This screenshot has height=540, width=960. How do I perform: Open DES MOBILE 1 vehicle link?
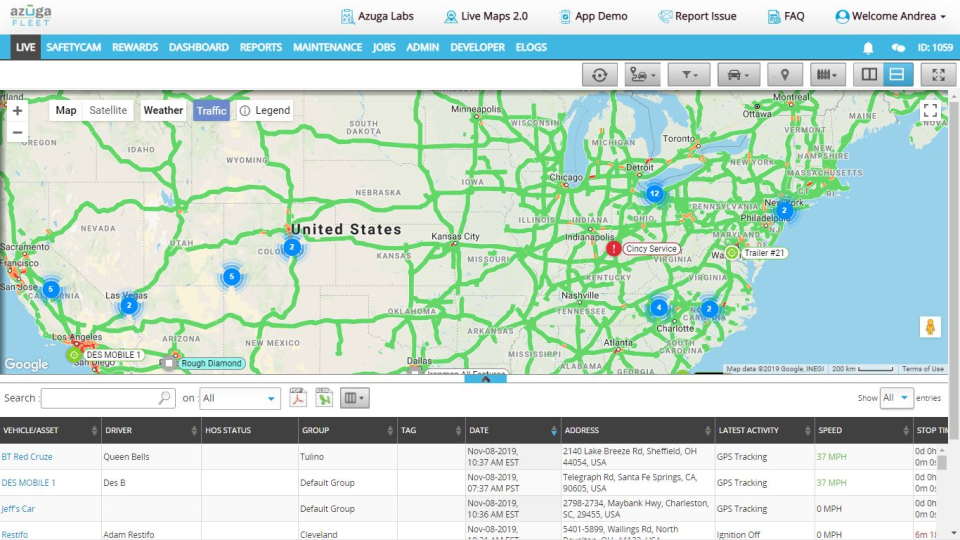tap(28, 482)
